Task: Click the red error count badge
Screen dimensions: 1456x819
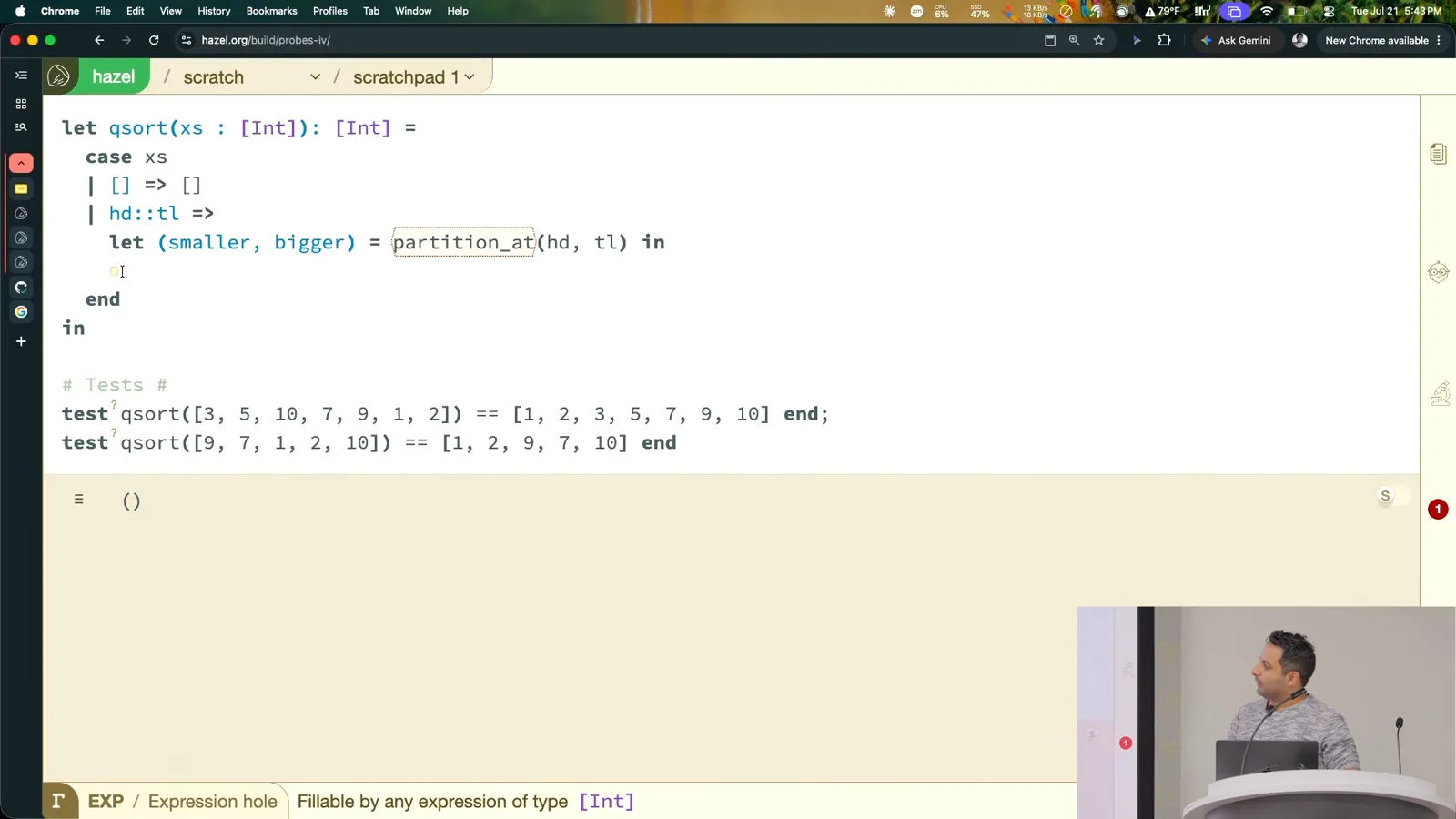Action: pyautogui.click(x=1438, y=510)
